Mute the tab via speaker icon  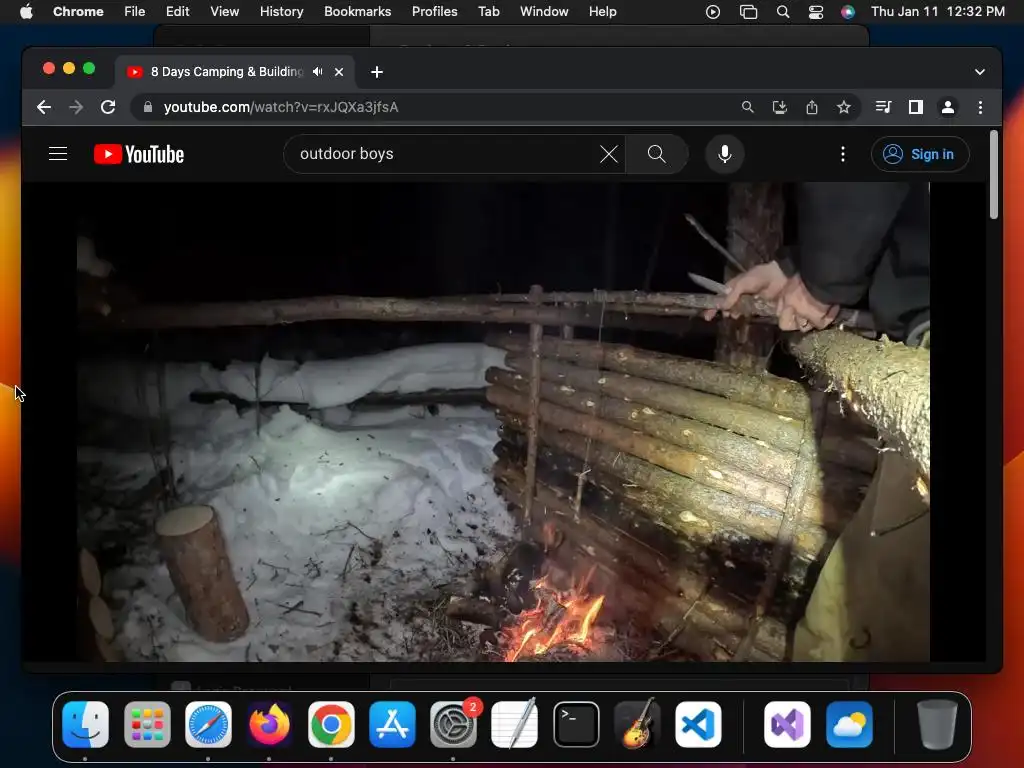pos(317,72)
